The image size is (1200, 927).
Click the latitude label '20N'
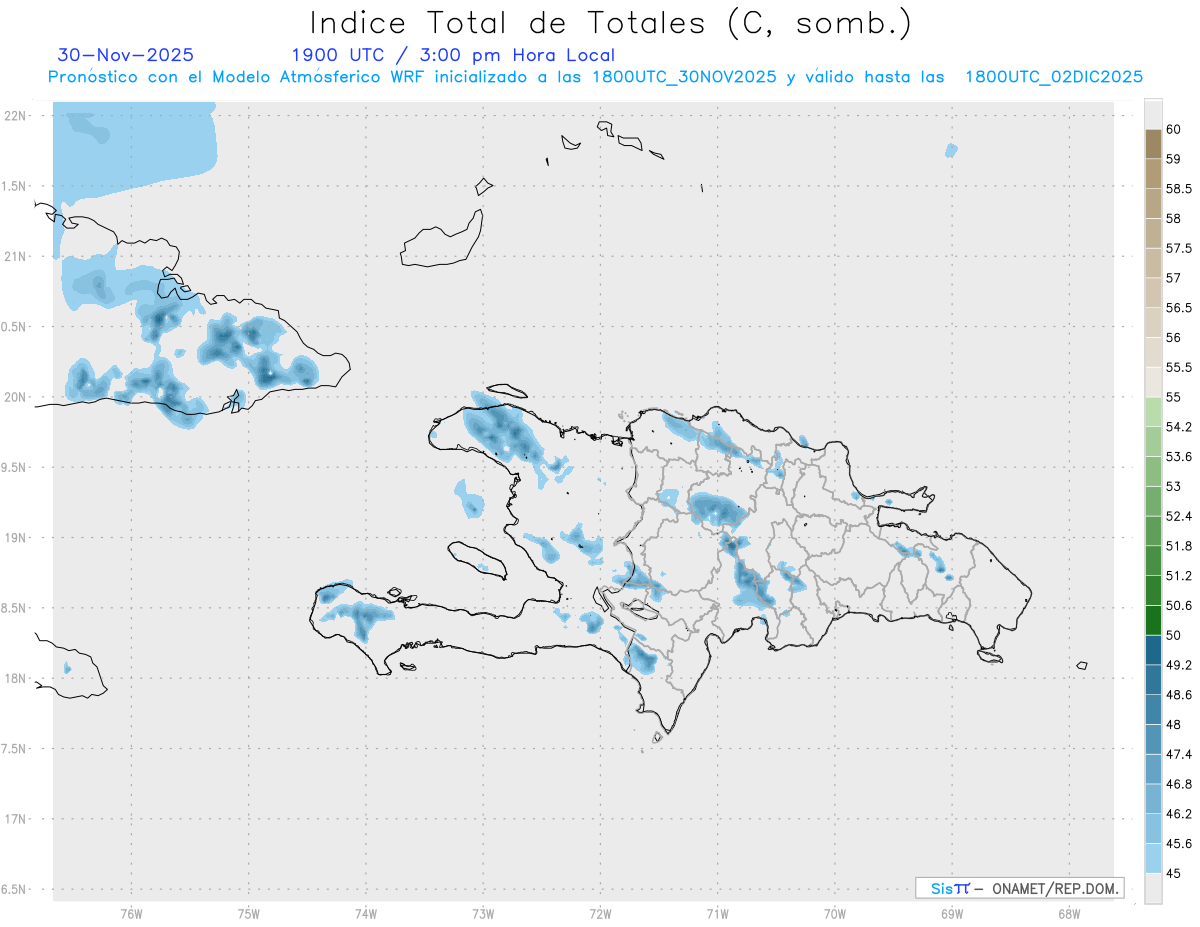pyautogui.click(x=15, y=397)
